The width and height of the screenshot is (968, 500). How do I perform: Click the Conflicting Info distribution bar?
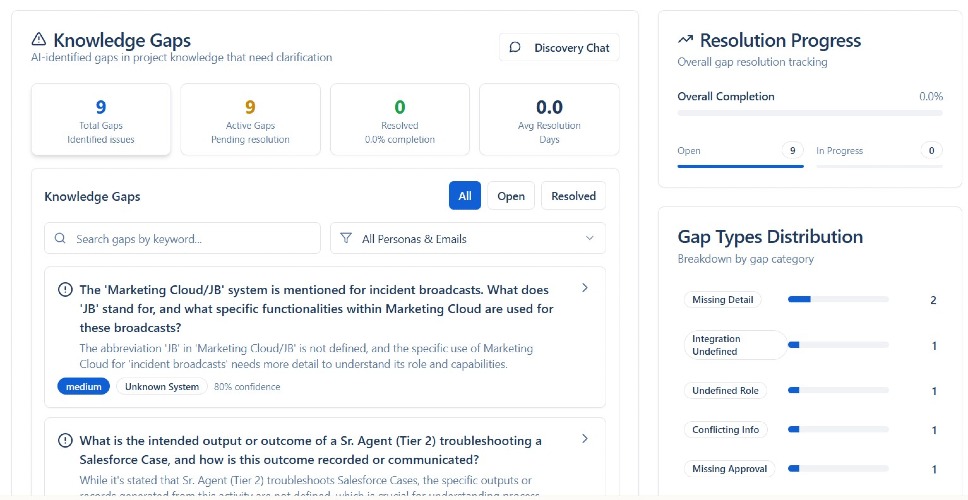[838, 429]
